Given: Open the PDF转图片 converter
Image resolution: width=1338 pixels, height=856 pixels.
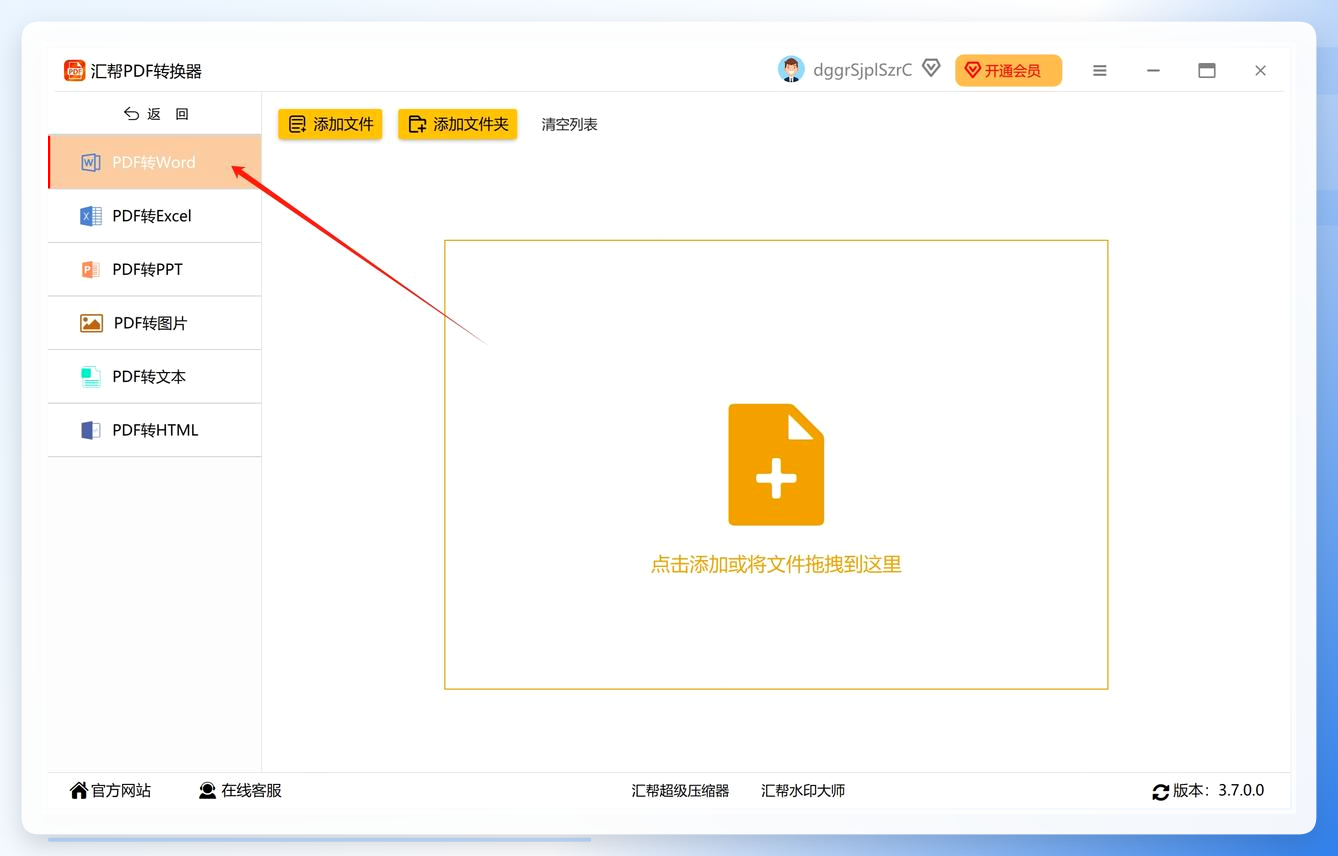Looking at the screenshot, I should pyautogui.click(x=155, y=323).
